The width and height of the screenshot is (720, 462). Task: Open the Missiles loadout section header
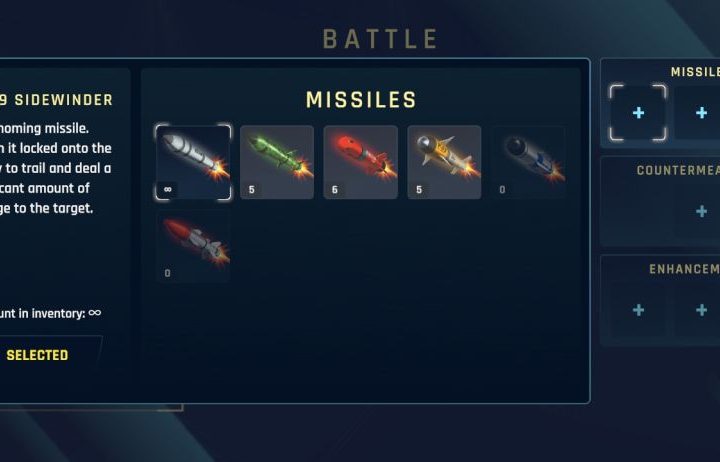coord(695,72)
